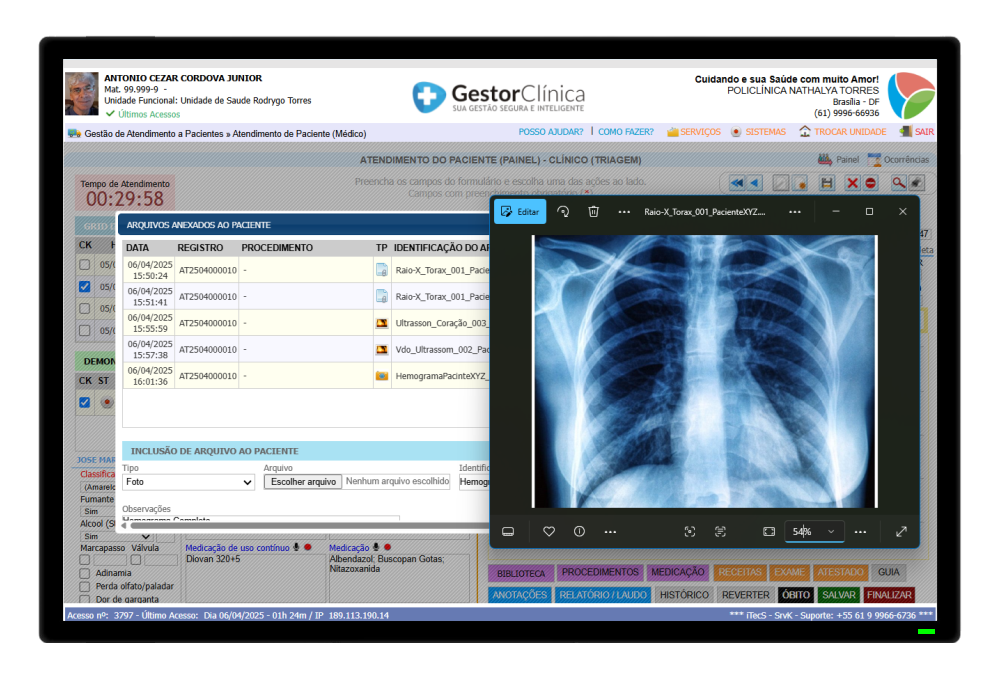This screenshot has height=680, width=1000.
Task: Click the save diskette icon in toolbar
Action: pos(827,184)
